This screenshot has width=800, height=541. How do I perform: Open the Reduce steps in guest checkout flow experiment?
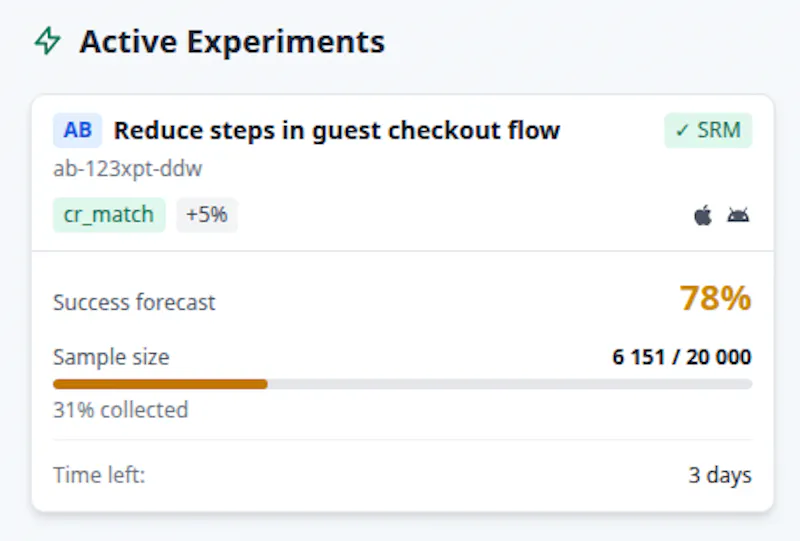click(x=337, y=130)
